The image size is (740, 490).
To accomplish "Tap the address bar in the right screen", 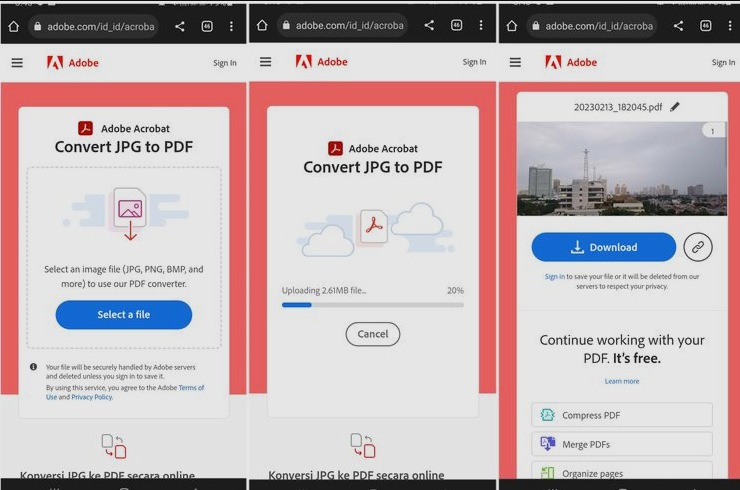I will (592, 26).
